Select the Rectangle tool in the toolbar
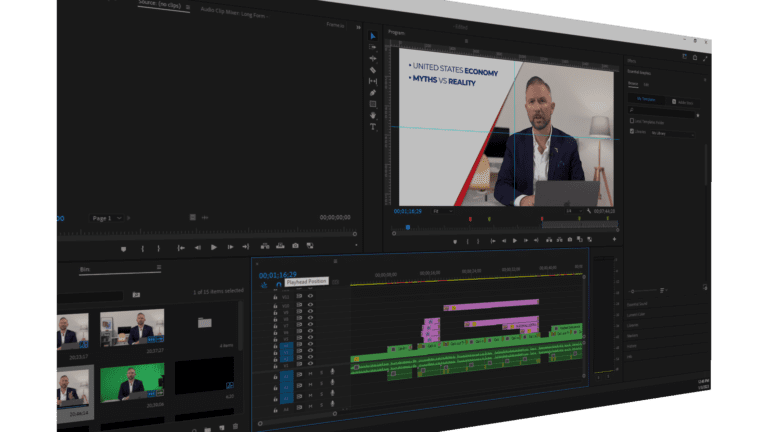Viewport: 768px width, 432px height. (373, 103)
